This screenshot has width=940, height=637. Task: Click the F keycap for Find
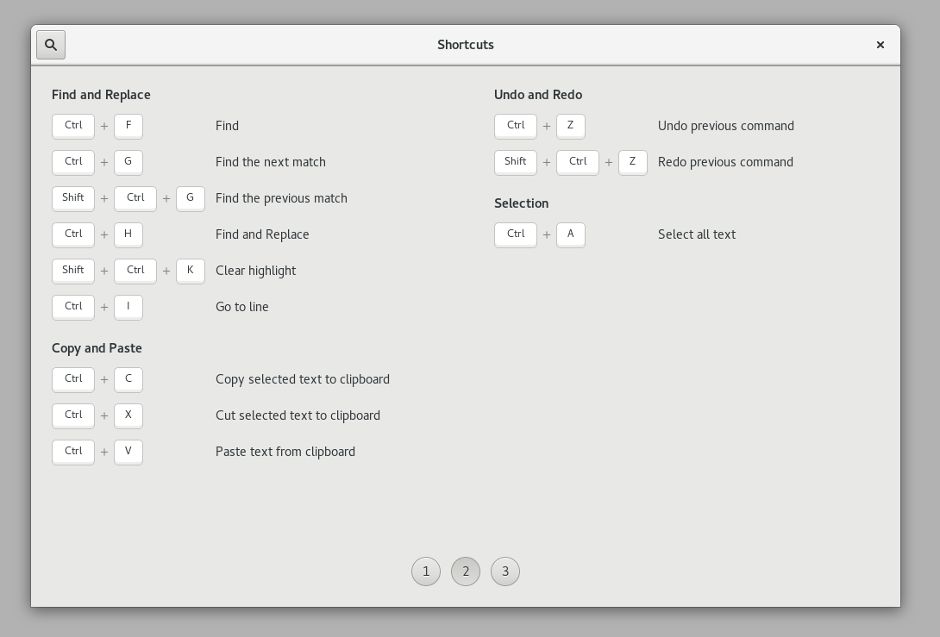[128, 126]
